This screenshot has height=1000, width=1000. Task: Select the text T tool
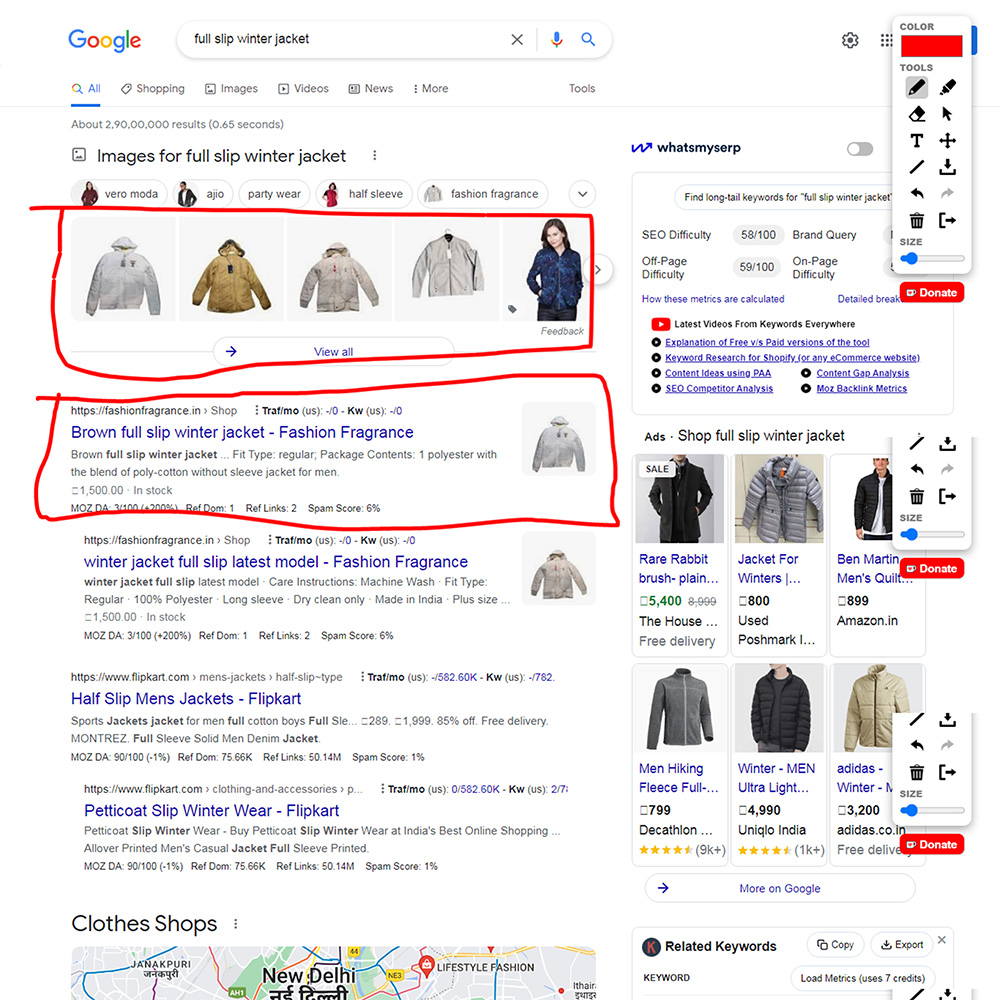[x=916, y=141]
